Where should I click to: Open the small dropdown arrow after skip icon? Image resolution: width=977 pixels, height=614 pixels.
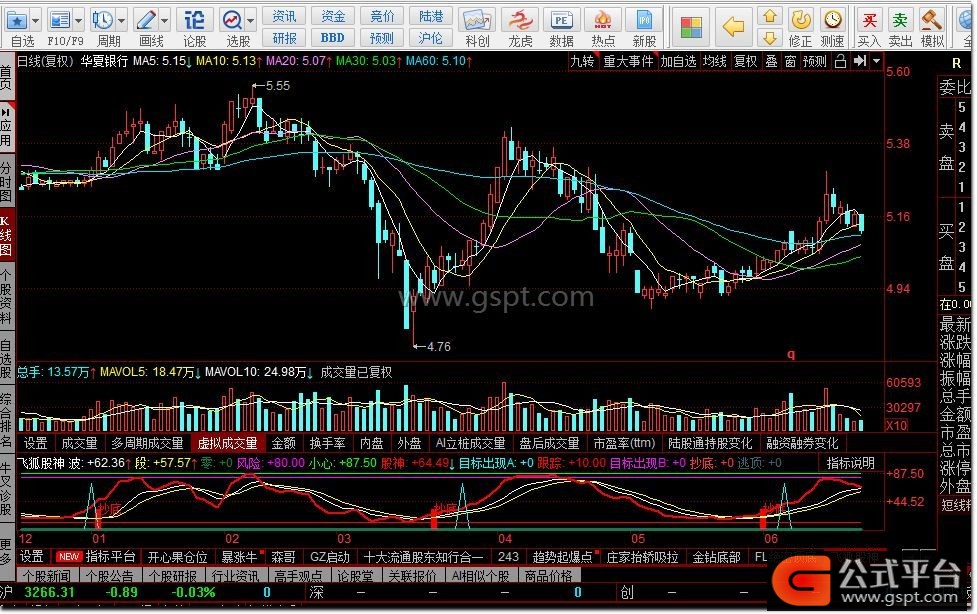coord(877,61)
